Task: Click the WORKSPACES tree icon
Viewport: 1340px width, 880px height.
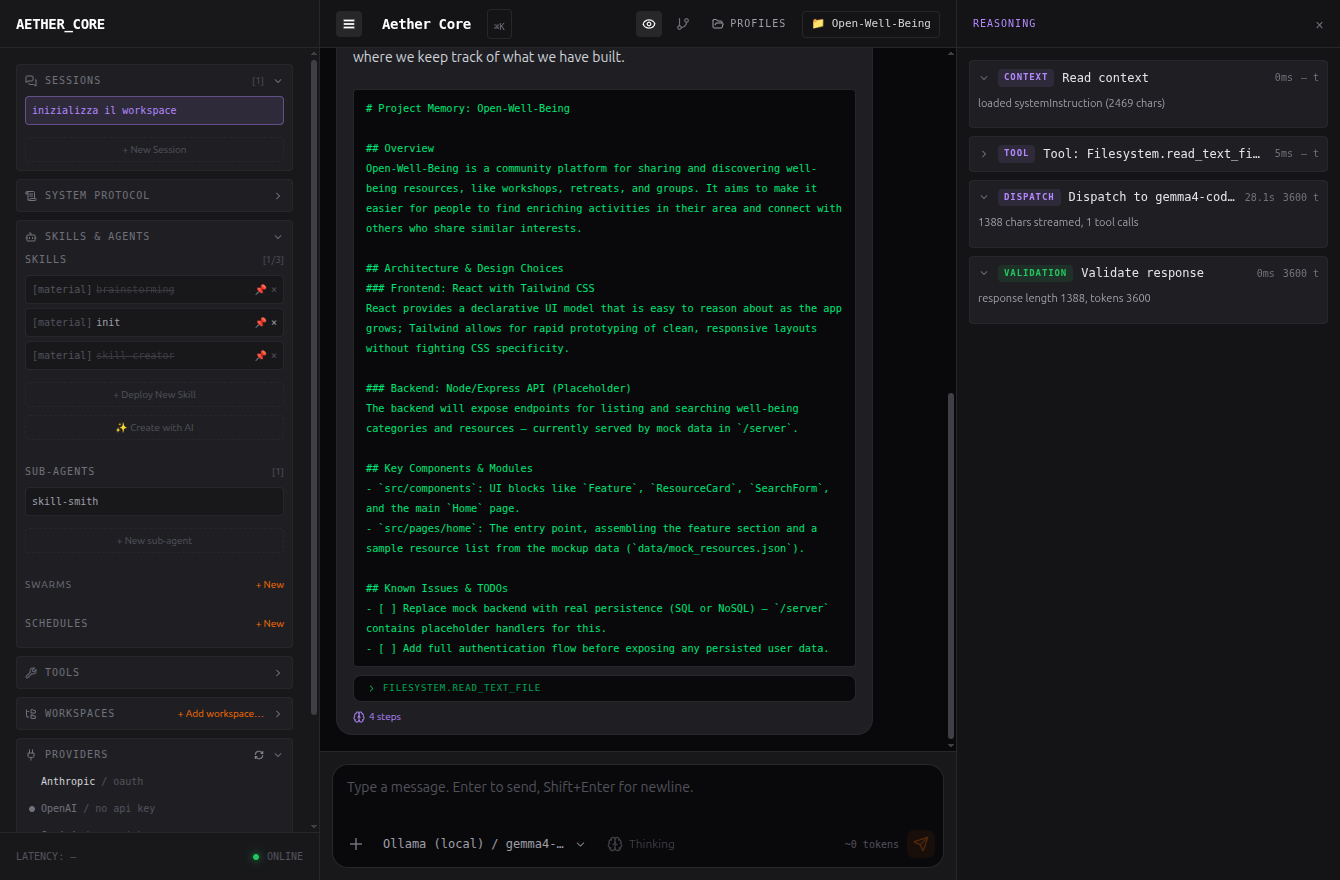Action: (31, 713)
